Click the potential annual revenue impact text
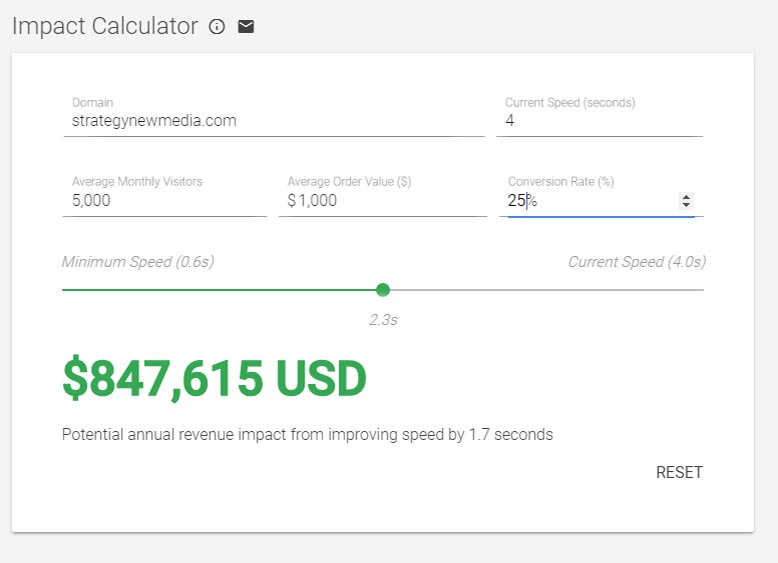The image size is (778, 563). [307, 435]
